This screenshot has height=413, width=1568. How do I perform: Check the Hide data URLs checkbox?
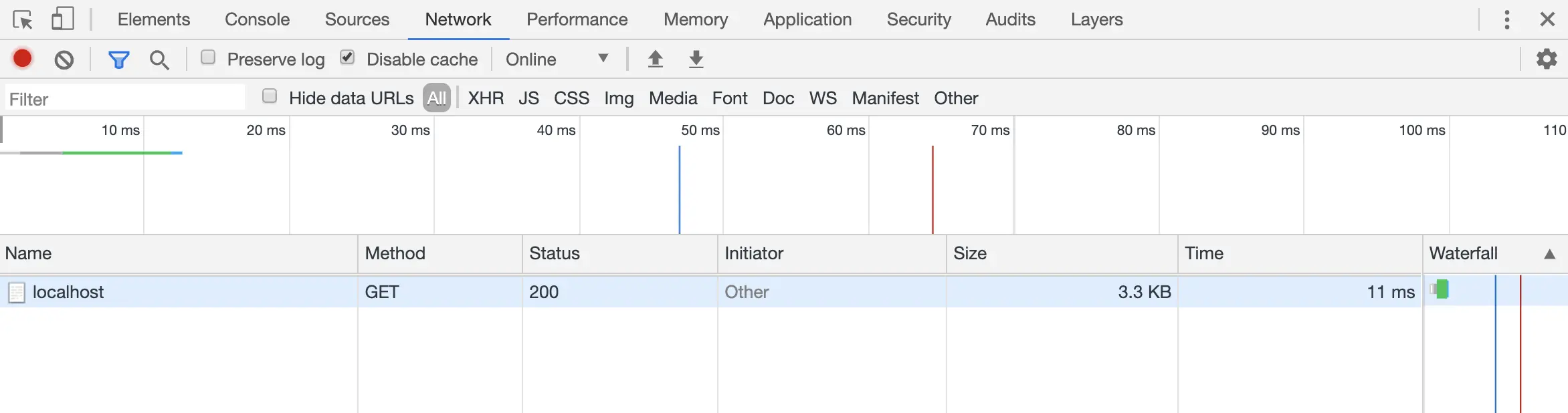270,96
